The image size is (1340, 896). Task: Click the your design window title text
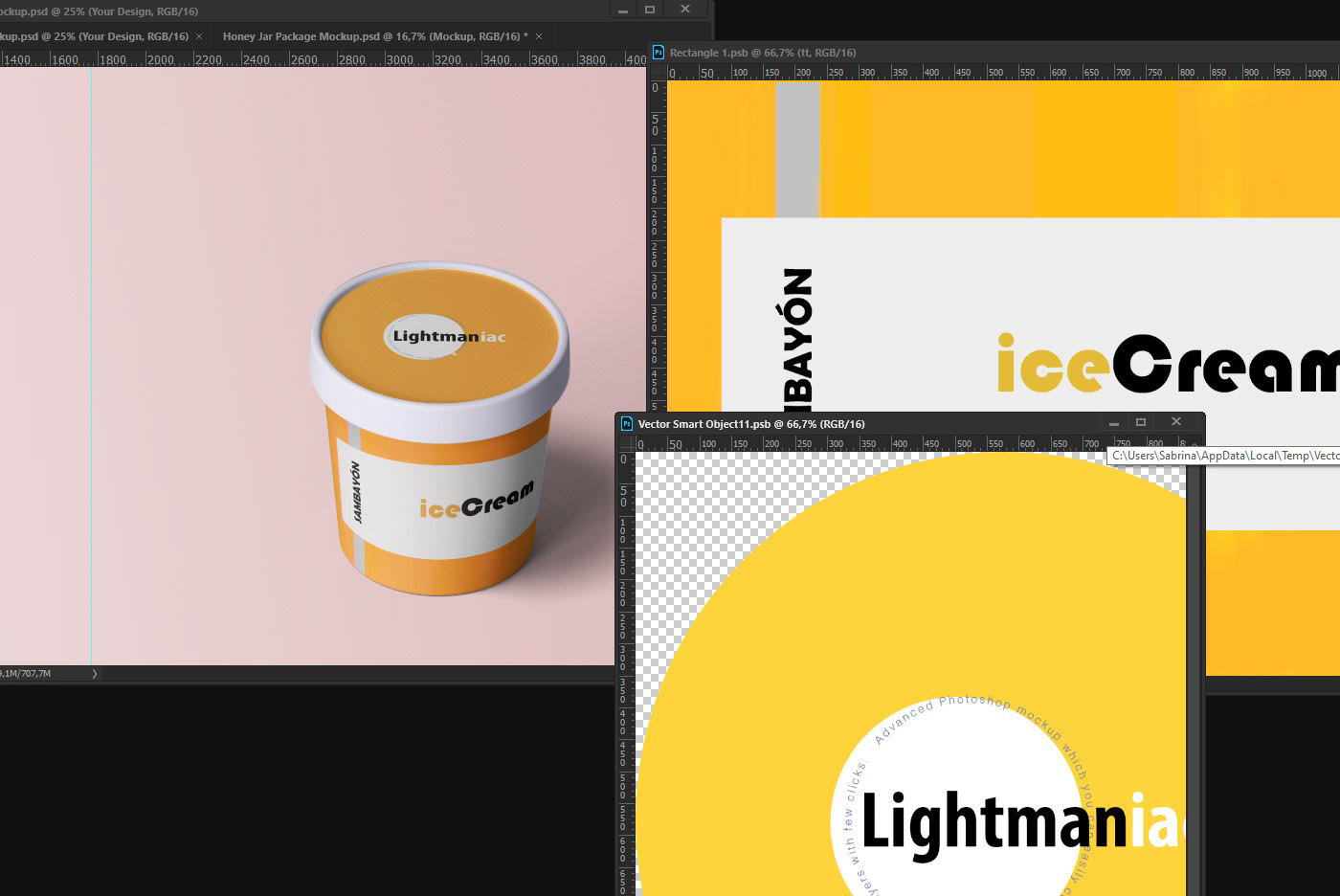pos(98,11)
